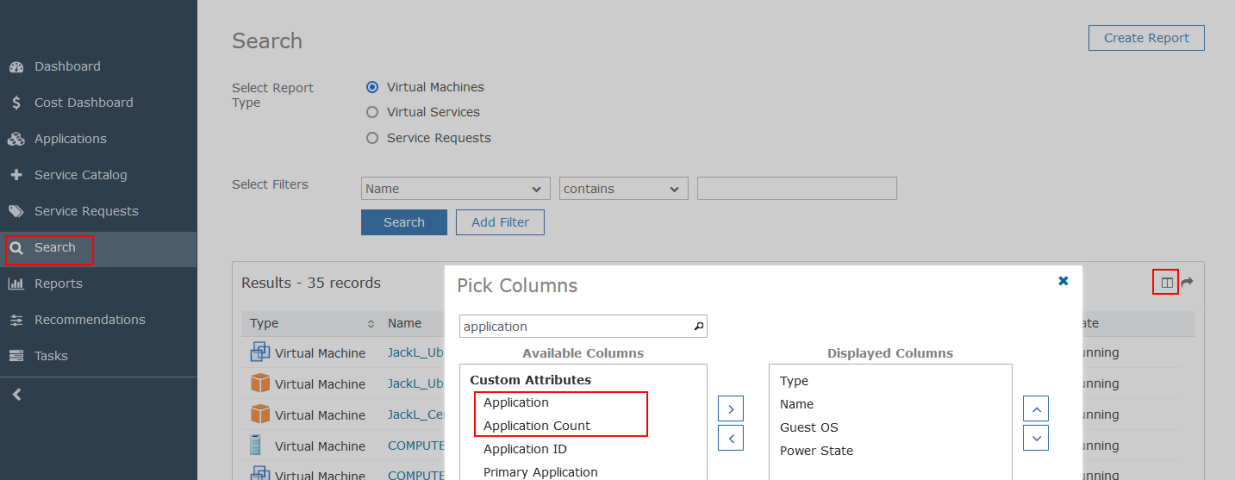Click the magnifier icon in column search

tap(698, 326)
